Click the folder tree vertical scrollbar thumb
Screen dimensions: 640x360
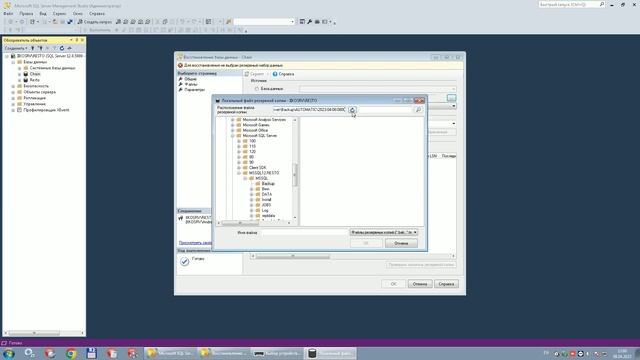[x=295, y=175]
